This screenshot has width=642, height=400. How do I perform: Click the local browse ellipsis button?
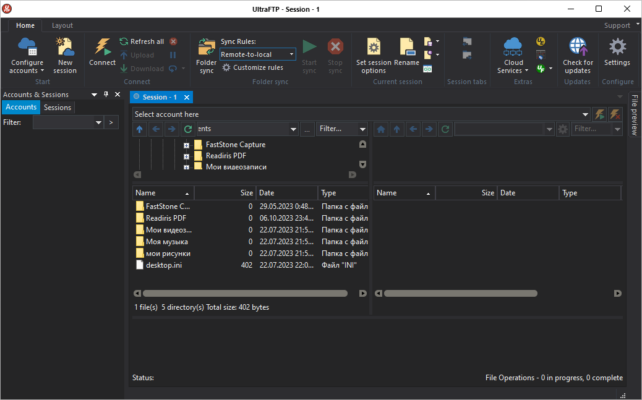click(x=307, y=129)
